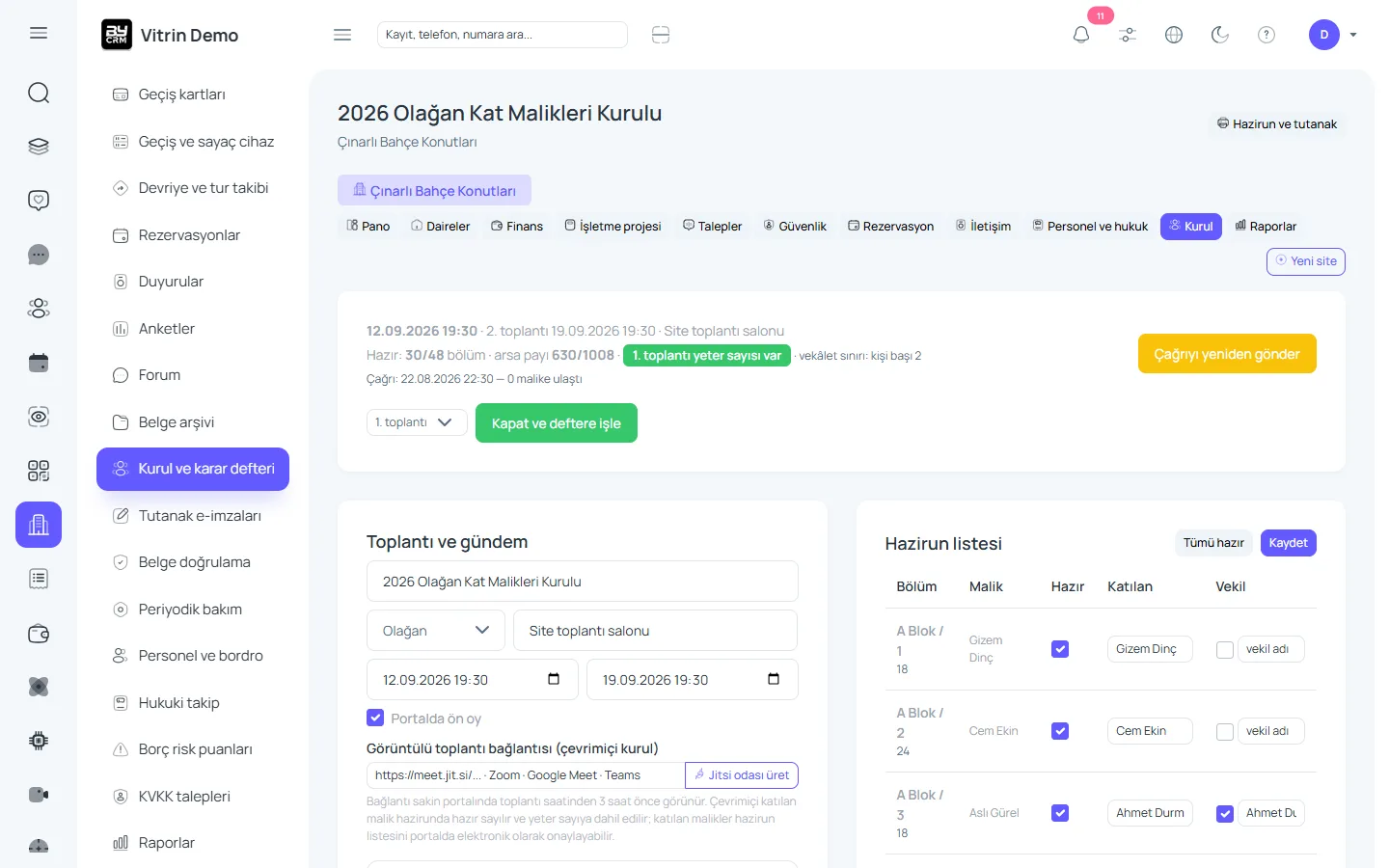Select the building icon in the left rail
Viewport: 1389px width, 868px height.
click(x=39, y=525)
